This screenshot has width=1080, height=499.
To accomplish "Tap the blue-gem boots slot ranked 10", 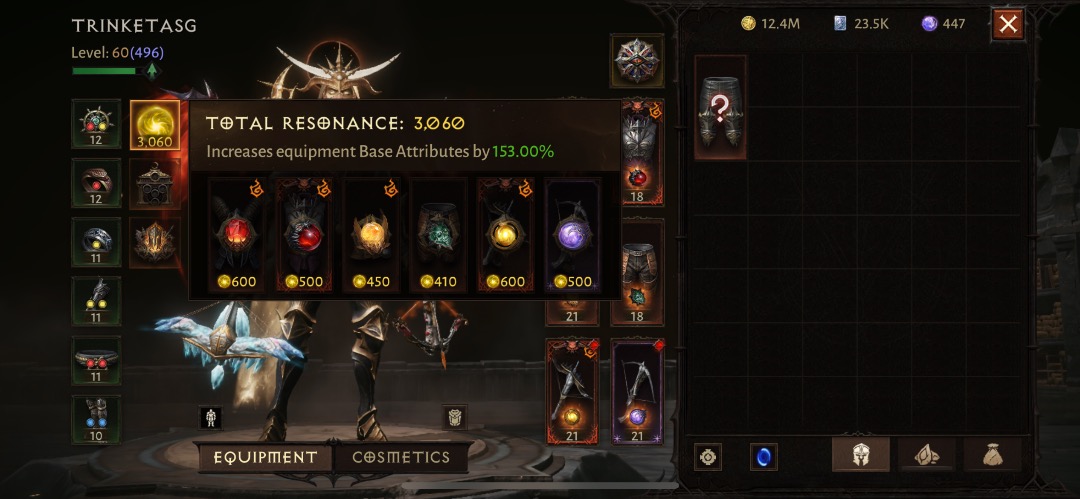I will point(96,420).
